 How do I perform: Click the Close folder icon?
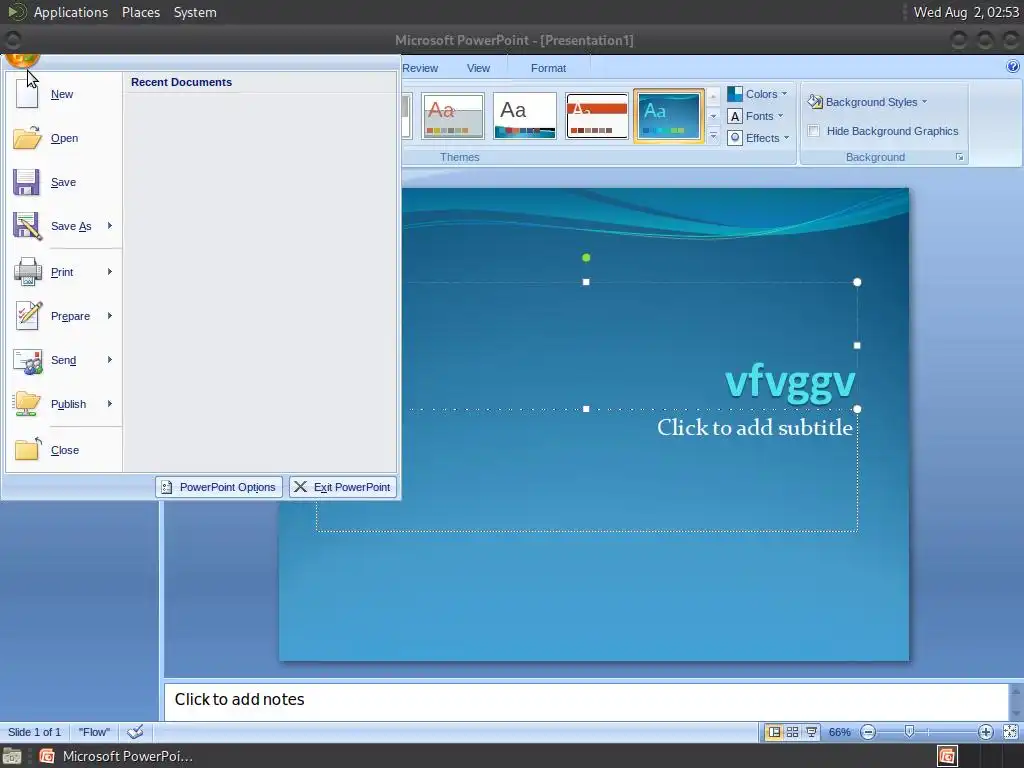tap(27, 449)
